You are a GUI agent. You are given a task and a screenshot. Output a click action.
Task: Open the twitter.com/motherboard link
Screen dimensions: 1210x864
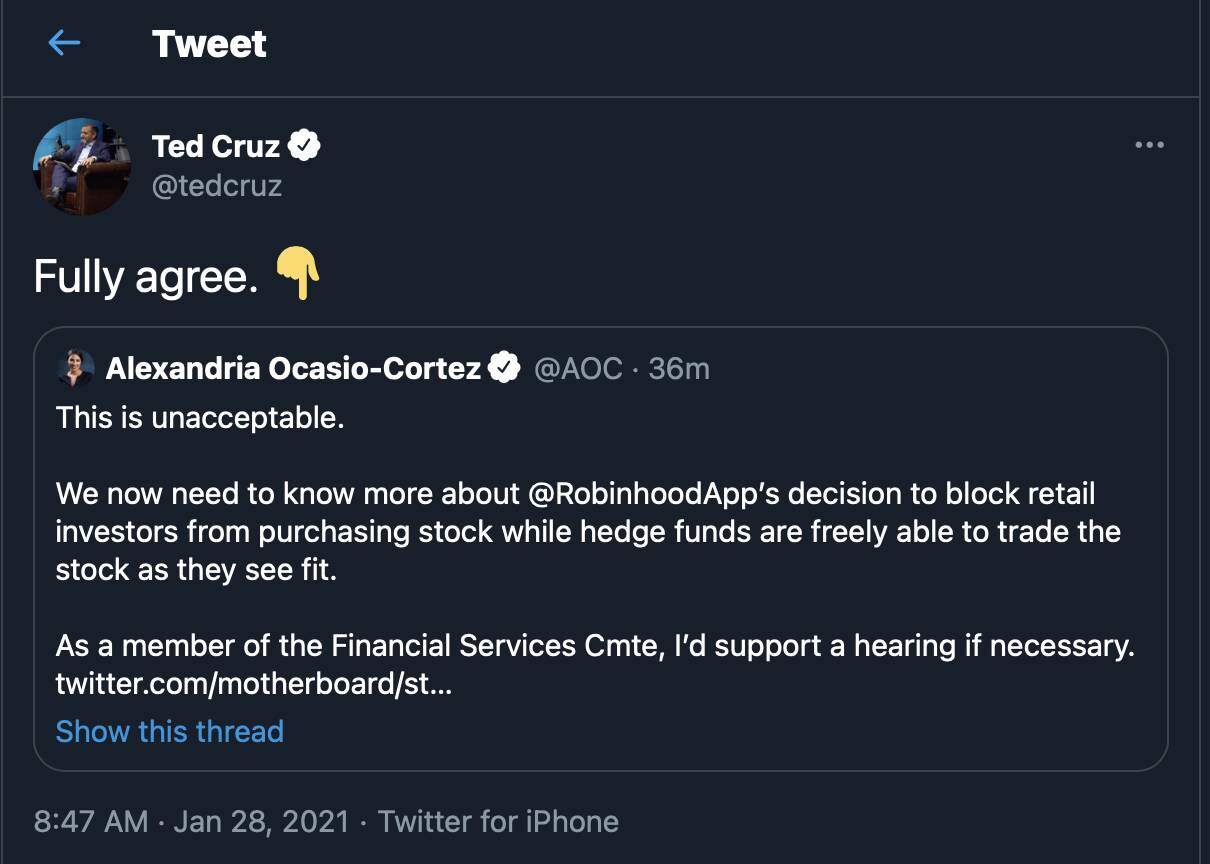click(x=254, y=685)
